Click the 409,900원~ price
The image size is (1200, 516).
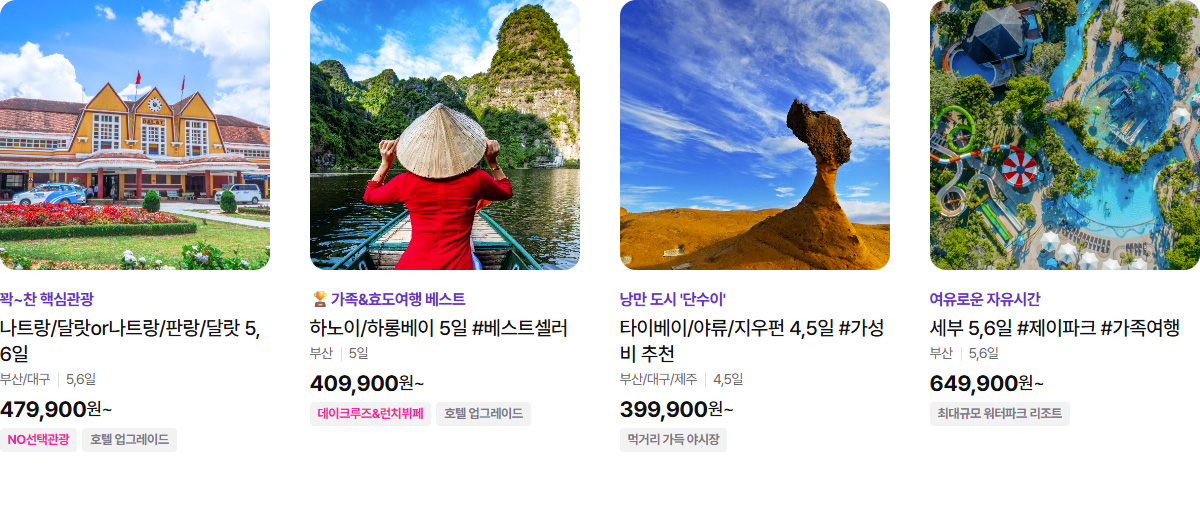coord(367,383)
